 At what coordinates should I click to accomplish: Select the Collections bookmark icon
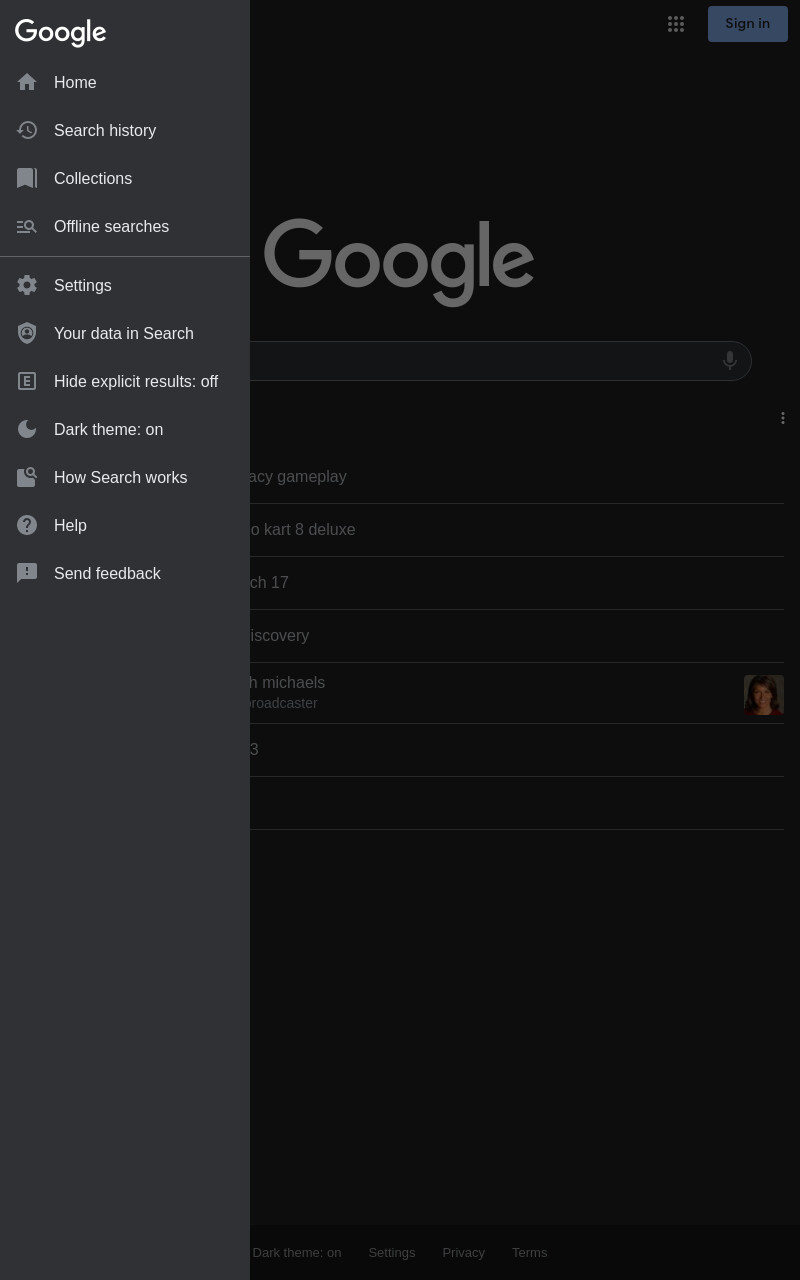coord(27,178)
